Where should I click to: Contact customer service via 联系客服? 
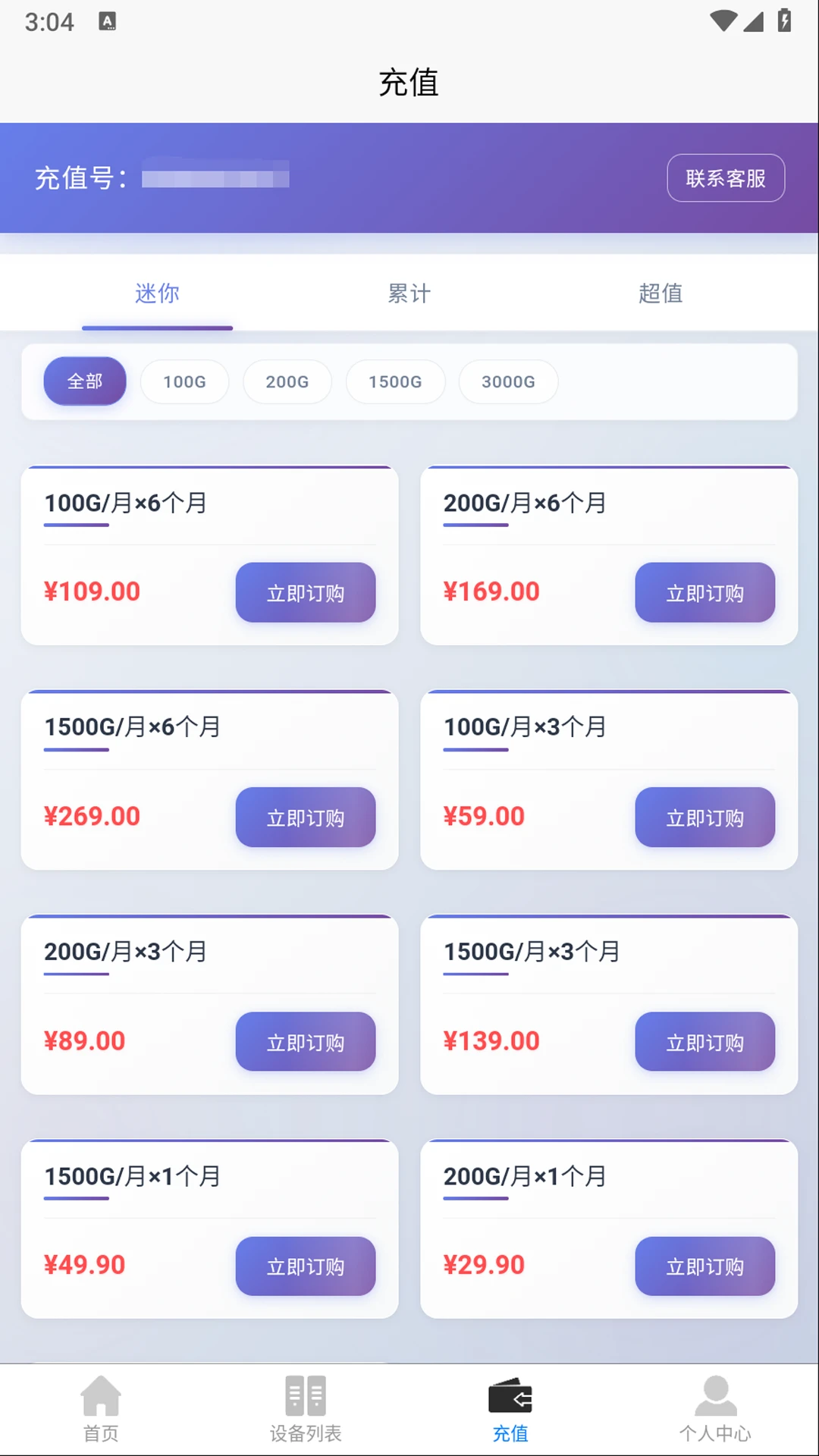[726, 178]
